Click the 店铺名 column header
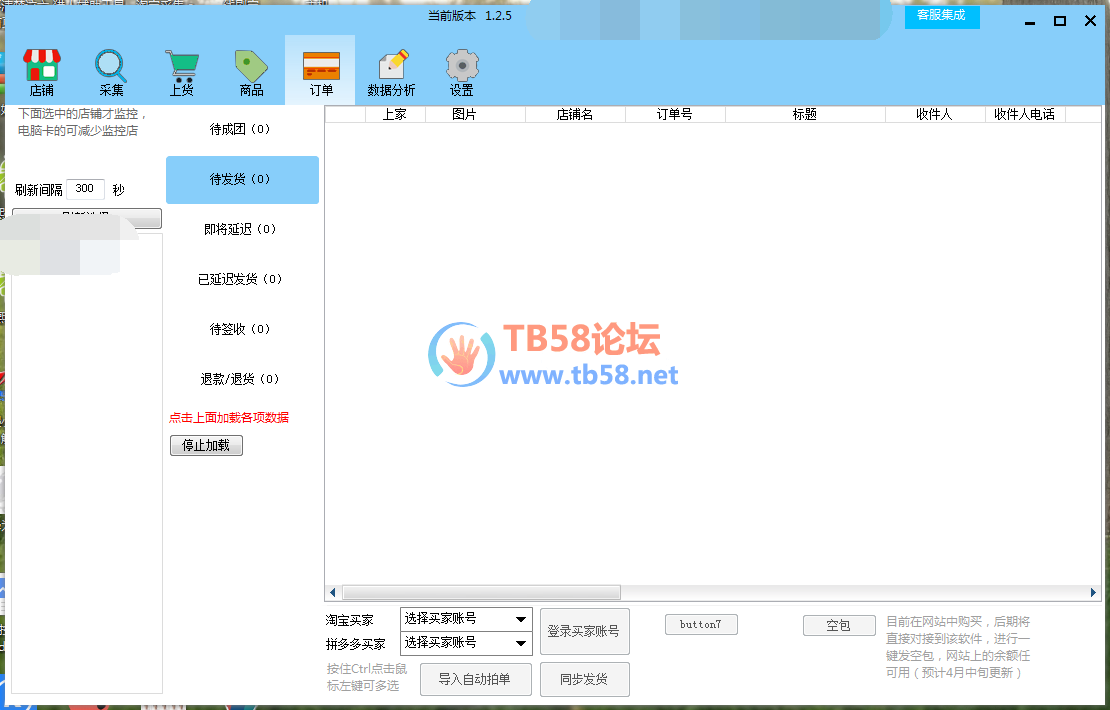This screenshot has height=710, width=1110. (x=575, y=115)
